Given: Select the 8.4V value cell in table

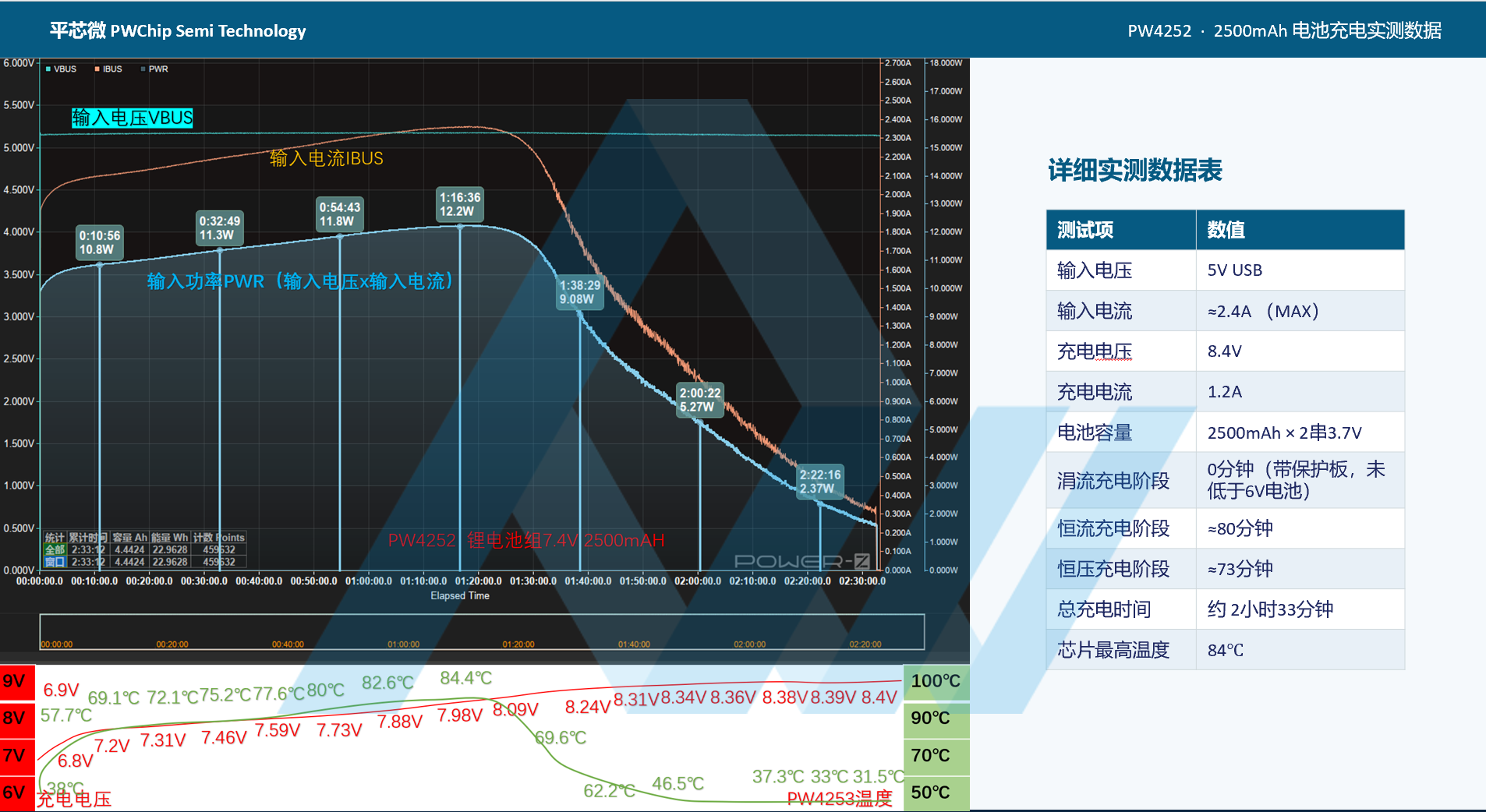Looking at the screenshot, I should pyautogui.click(x=1300, y=351).
